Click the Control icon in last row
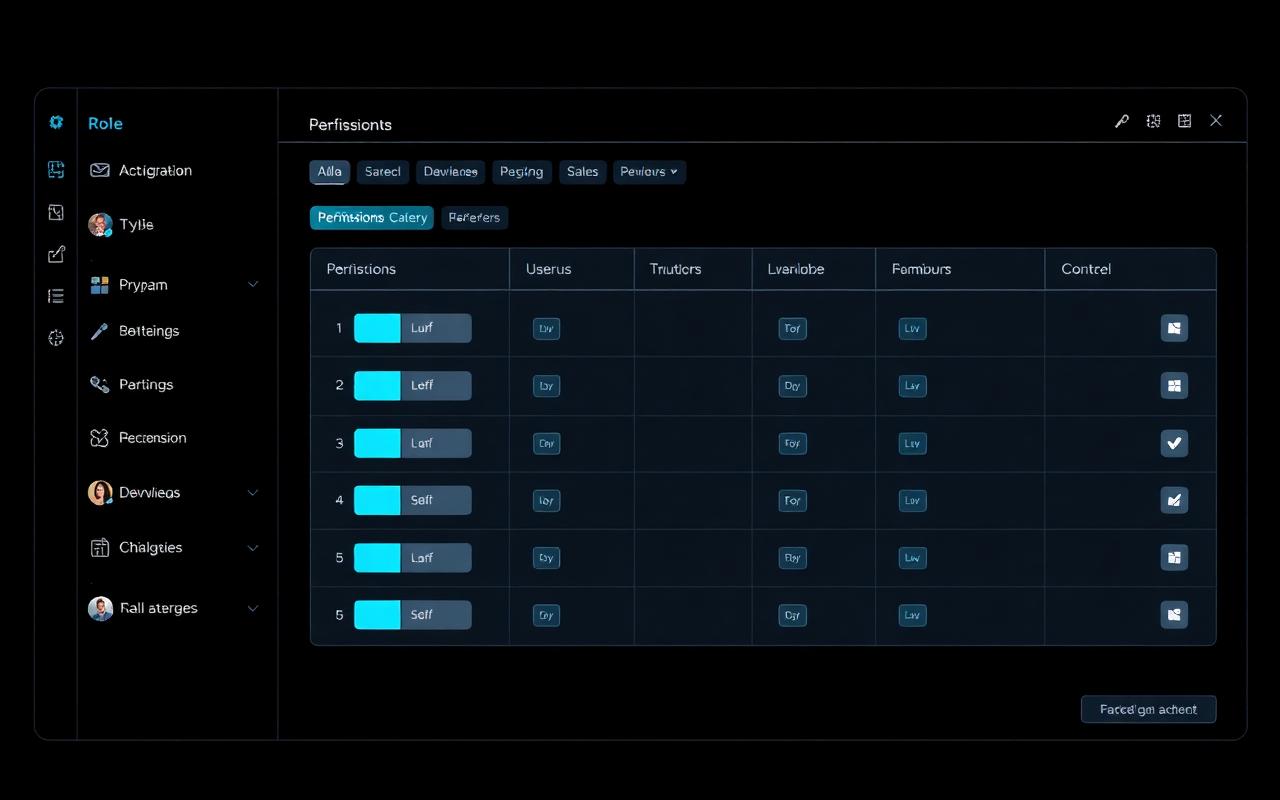1280x800 pixels. tap(1174, 615)
